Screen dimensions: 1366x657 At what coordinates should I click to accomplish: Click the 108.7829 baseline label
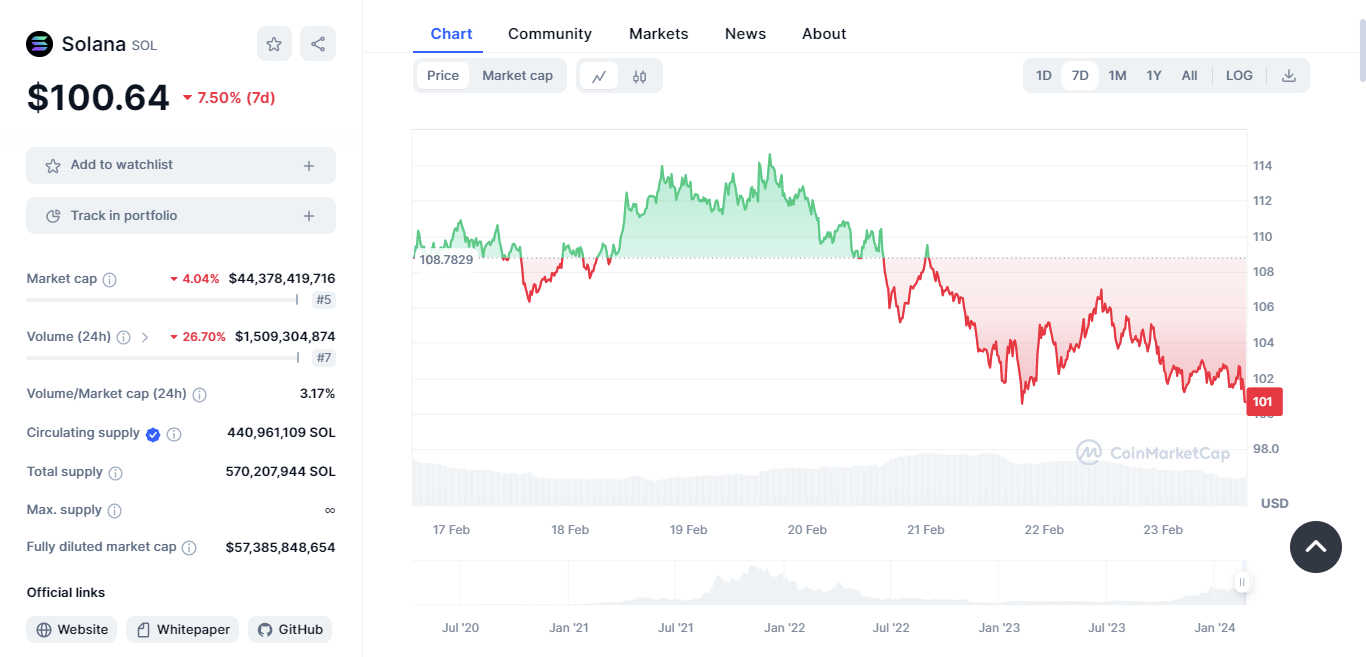point(446,260)
